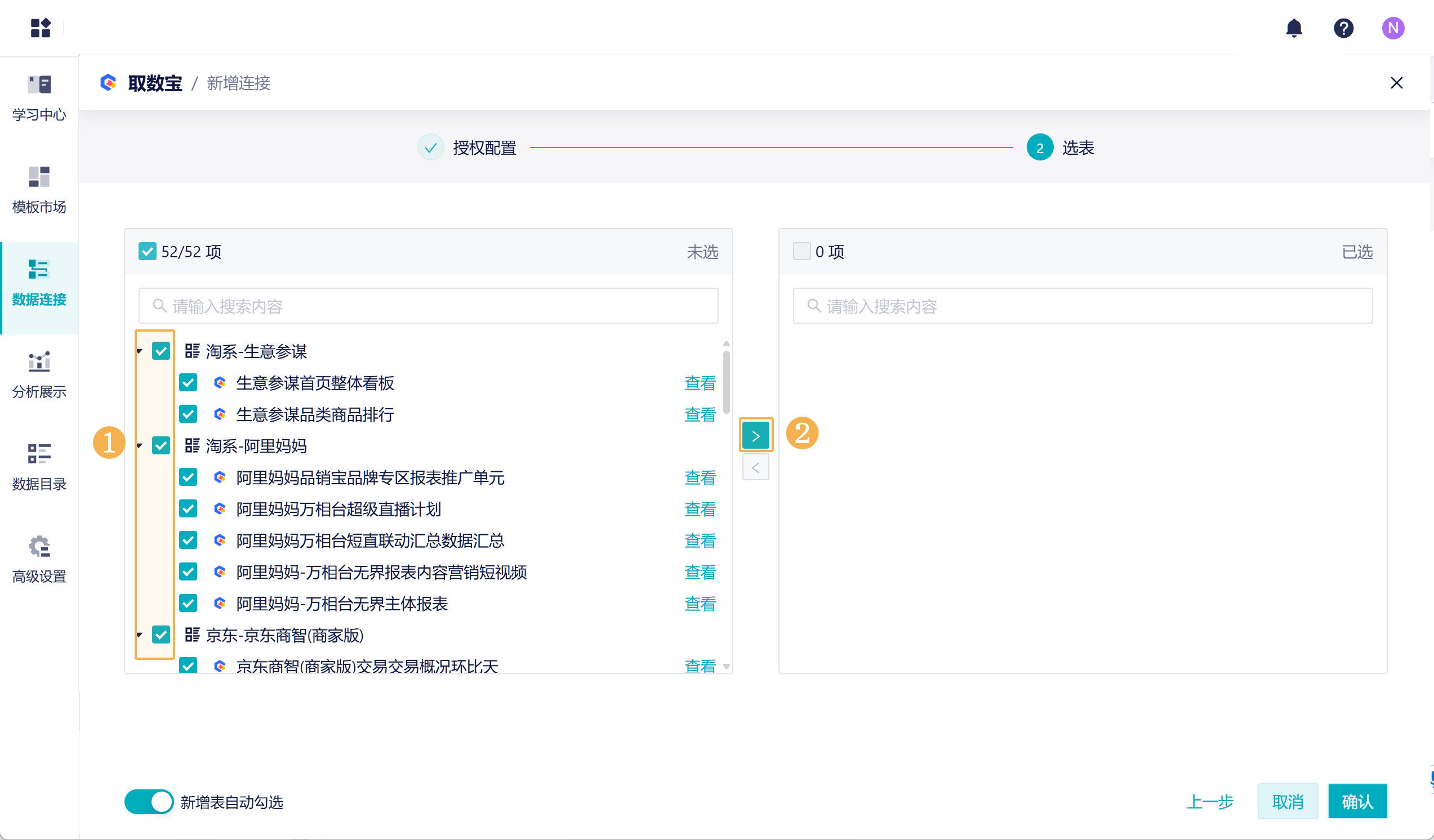Open the user avatar N menu
Screen dimensions: 1434x840
[1392, 28]
